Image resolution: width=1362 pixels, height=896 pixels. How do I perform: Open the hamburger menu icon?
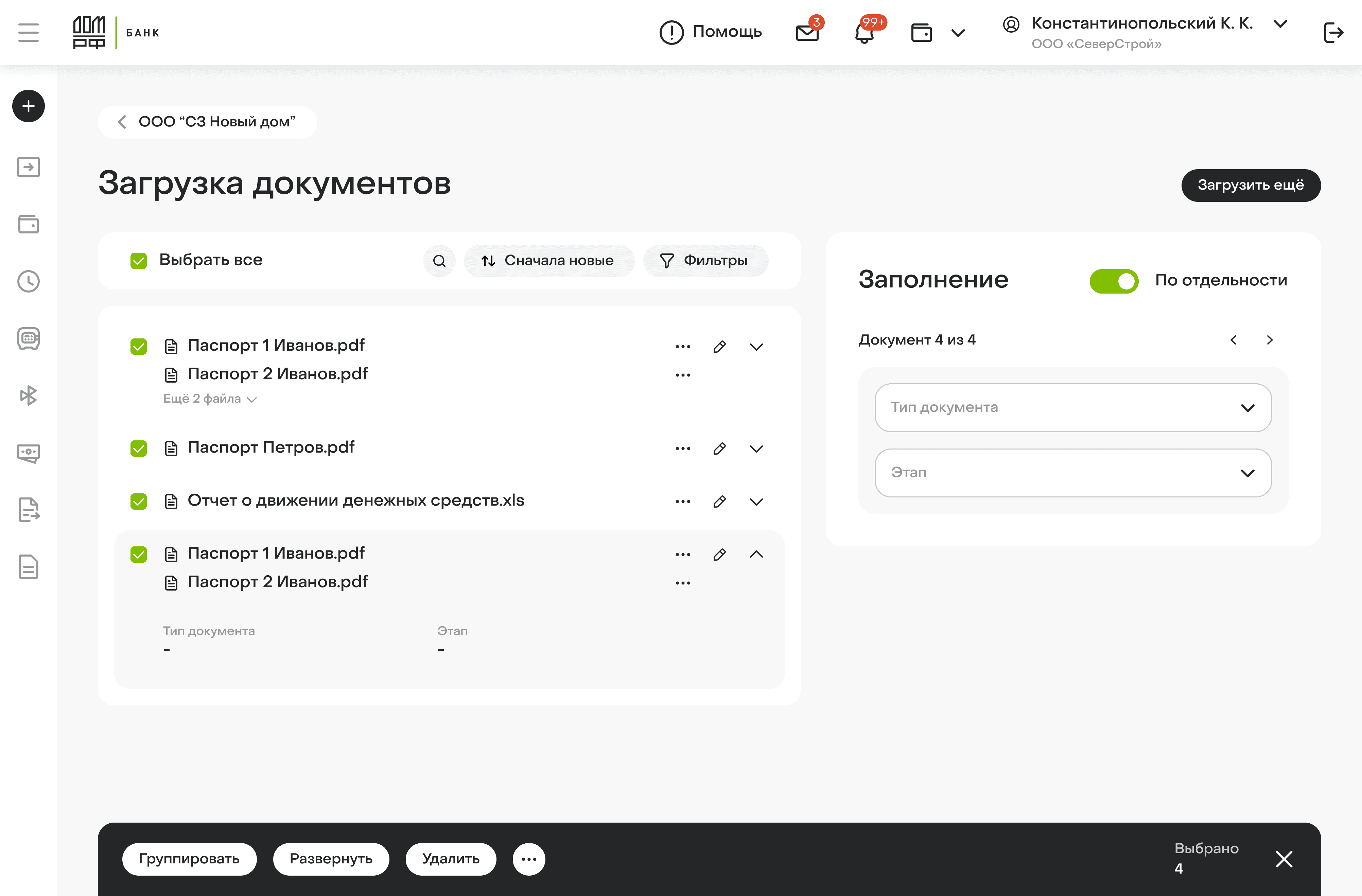coord(29,33)
